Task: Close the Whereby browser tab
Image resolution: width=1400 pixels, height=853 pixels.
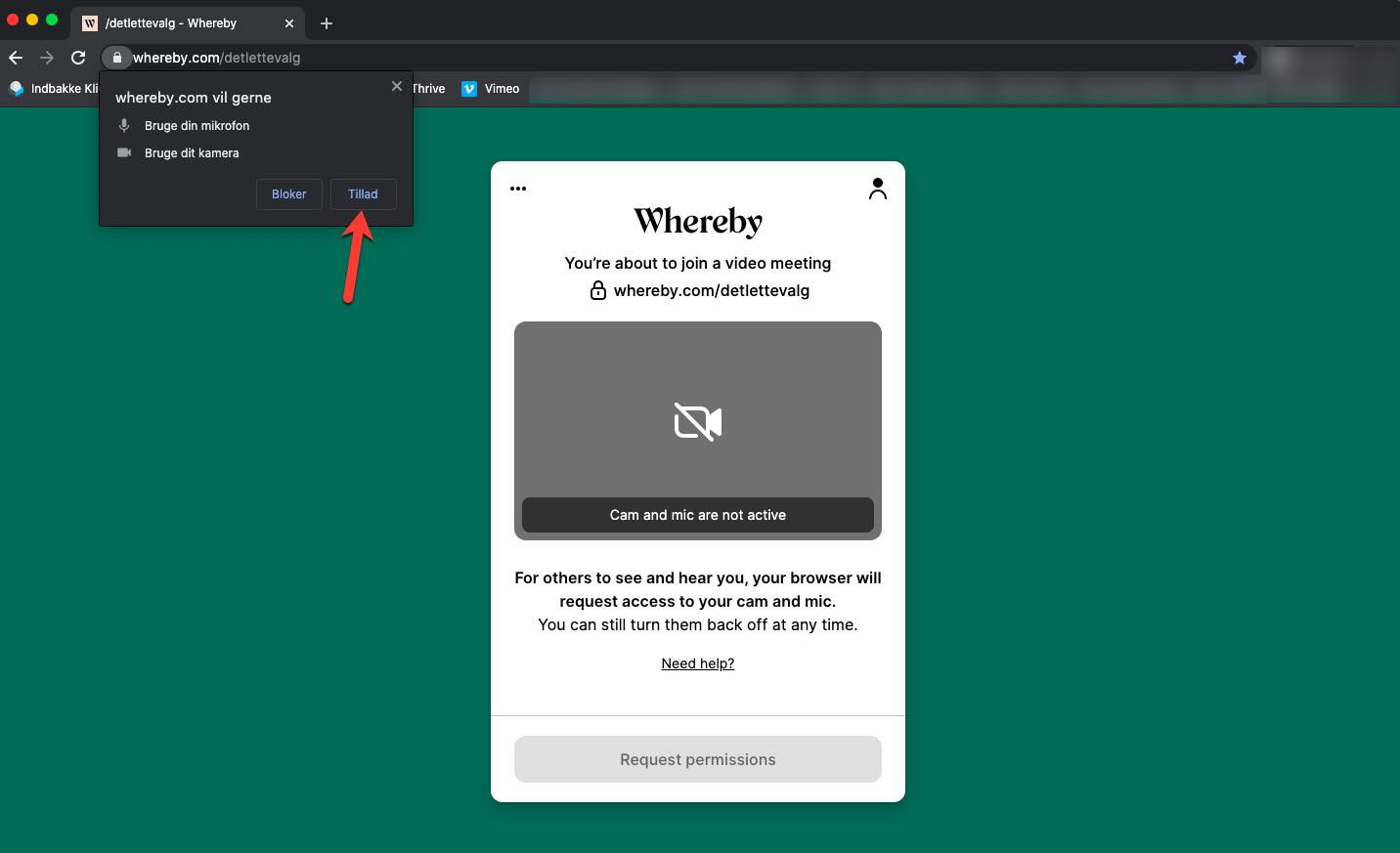Action: (x=289, y=23)
